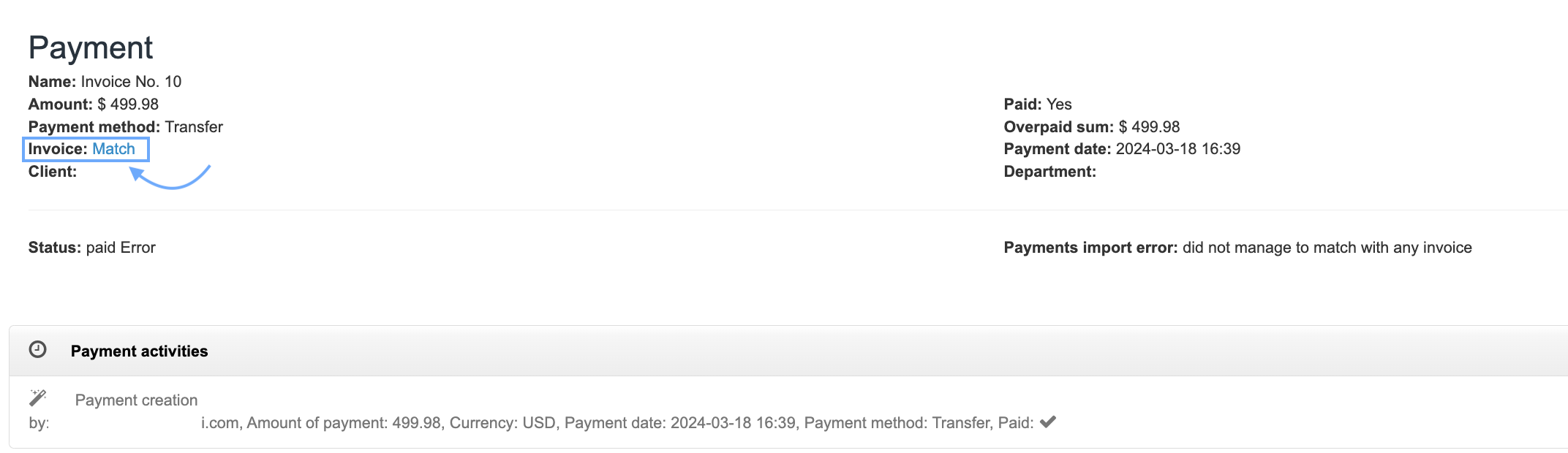Click the Paid checkmark icon in activity
This screenshot has height=453, width=1568.
[x=1048, y=422]
